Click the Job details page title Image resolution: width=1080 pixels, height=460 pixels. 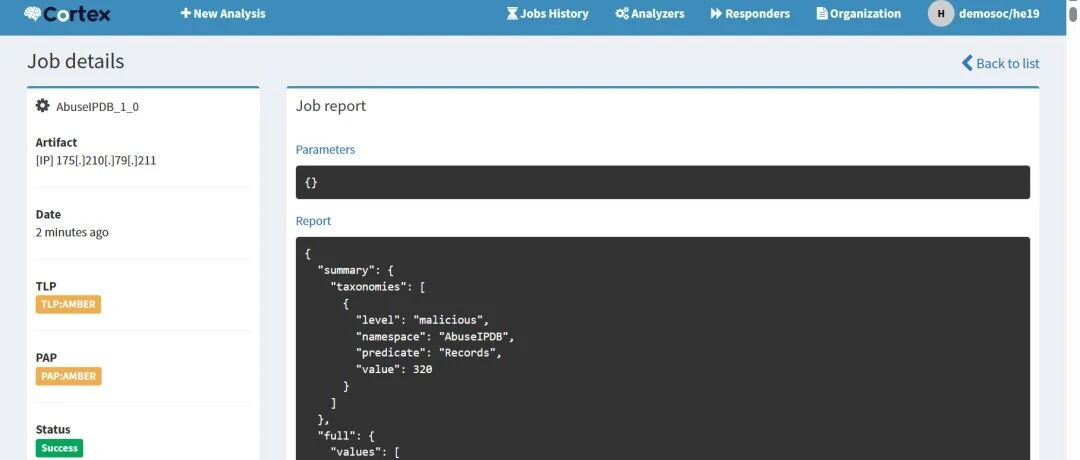tap(76, 61)
